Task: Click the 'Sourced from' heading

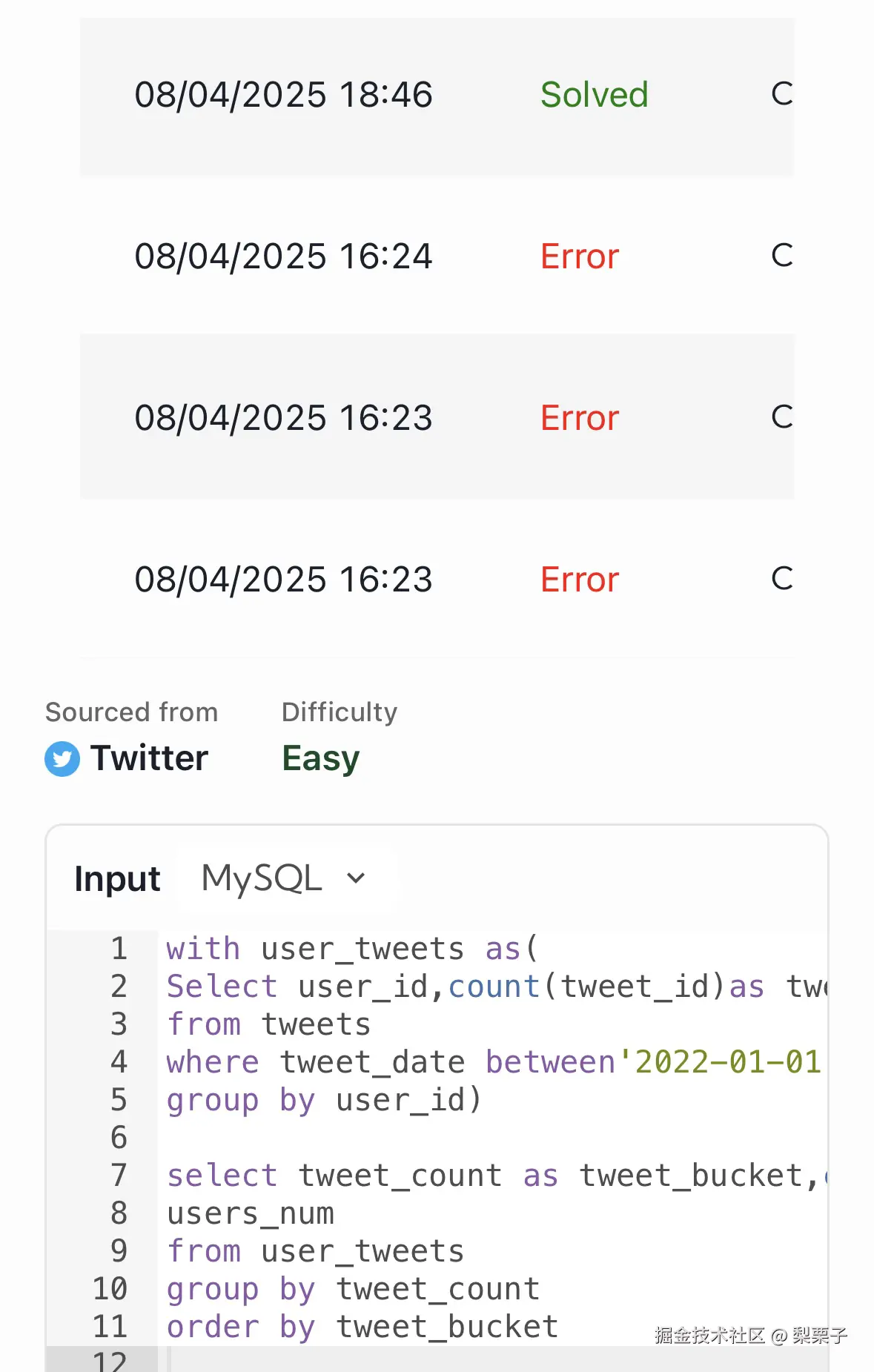Action: click(132, 712)
